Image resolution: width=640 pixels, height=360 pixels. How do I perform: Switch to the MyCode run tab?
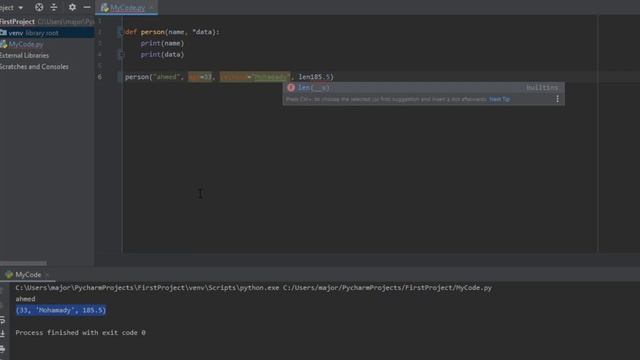[28, 275]
